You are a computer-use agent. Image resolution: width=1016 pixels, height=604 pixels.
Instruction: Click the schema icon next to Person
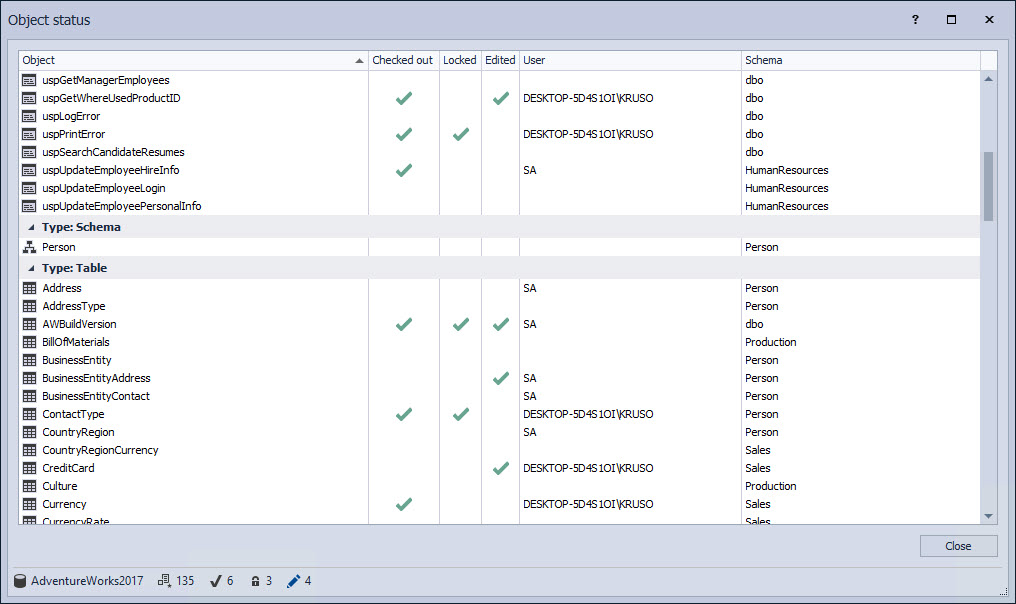(29, 247)
